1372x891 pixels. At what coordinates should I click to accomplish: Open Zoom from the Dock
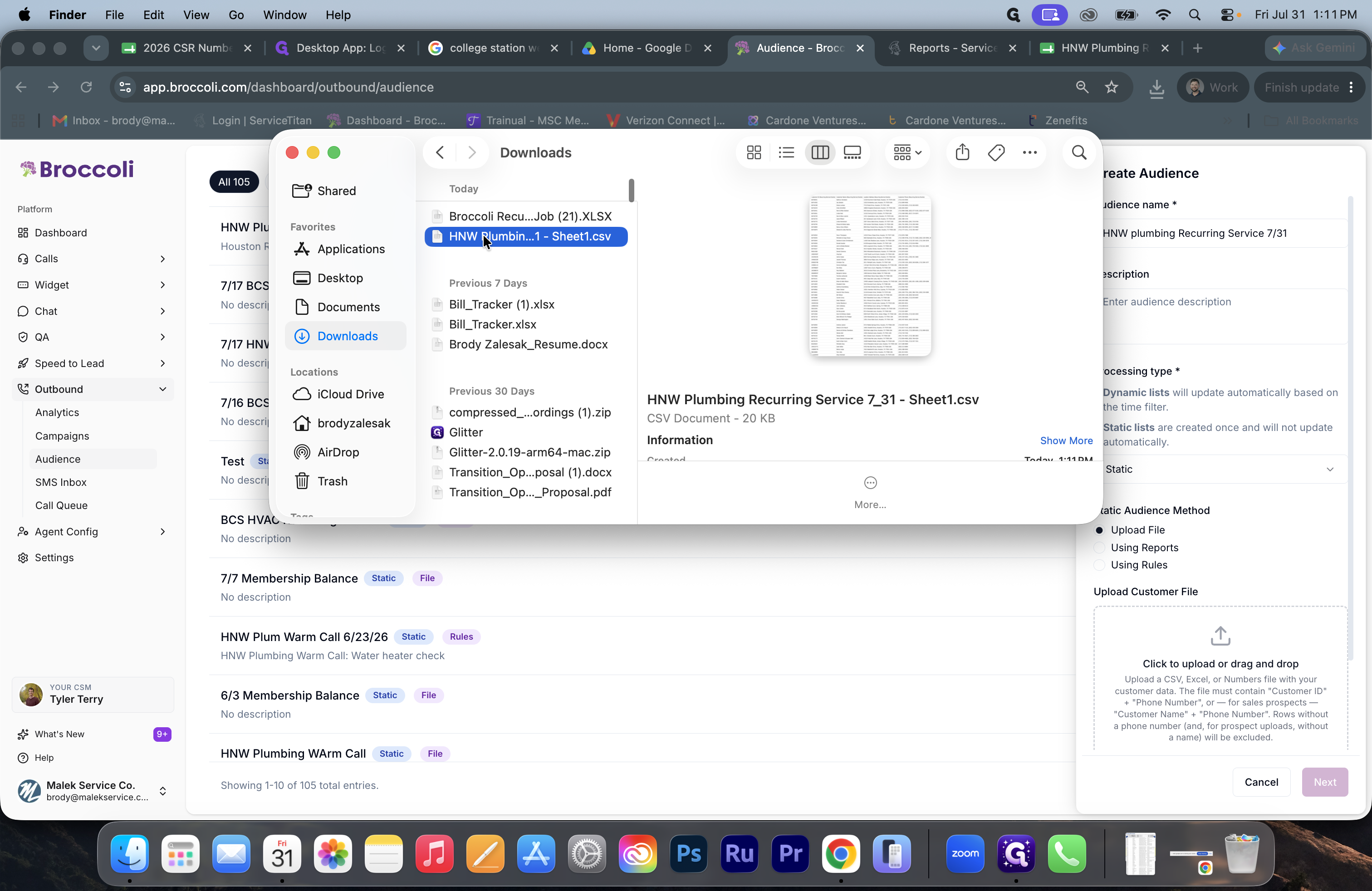click(x=965, y=853)
